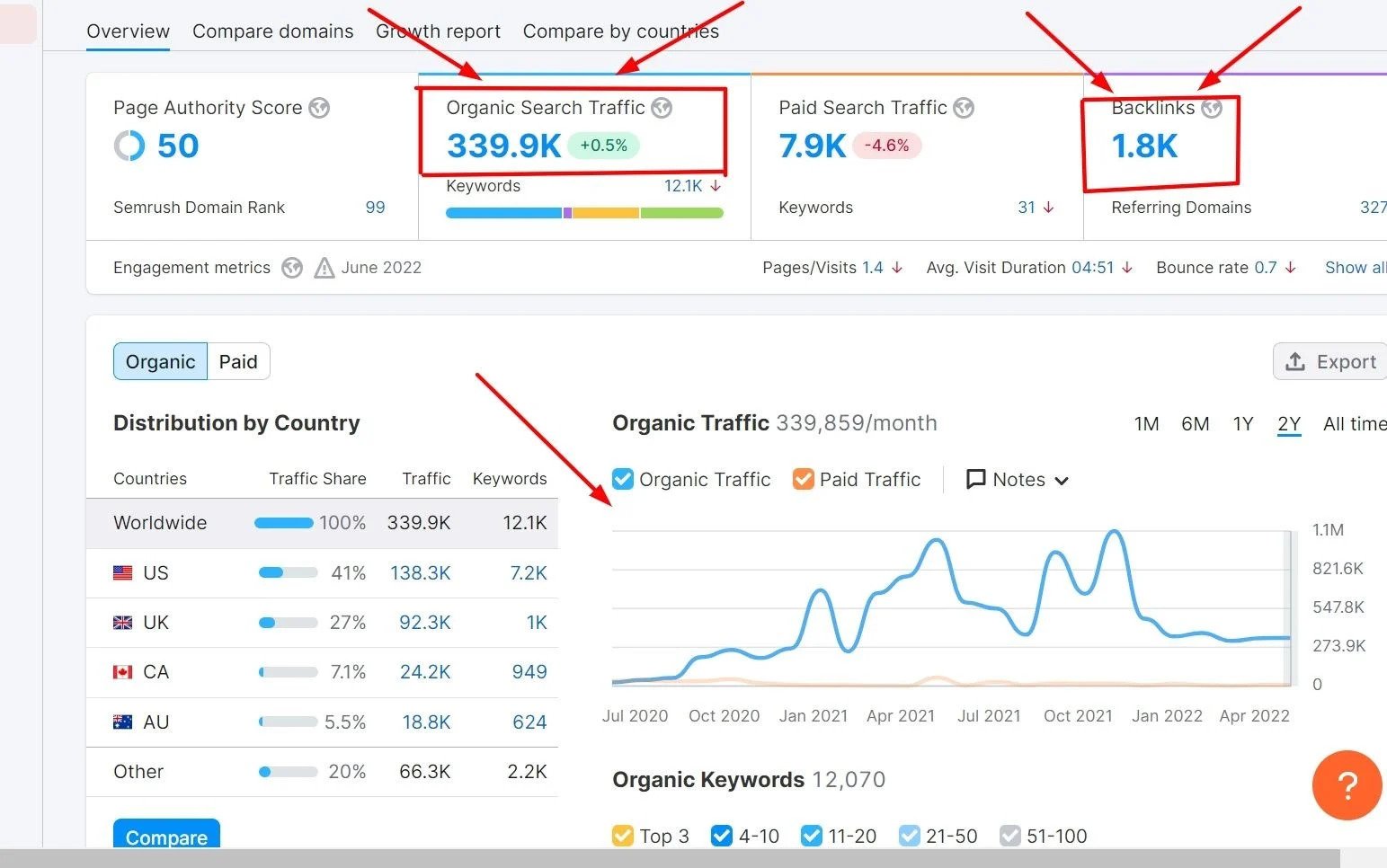The image size is (1387, 868).
Task: Click the Organic keywords distribution color bar
Action: (584, 213)
